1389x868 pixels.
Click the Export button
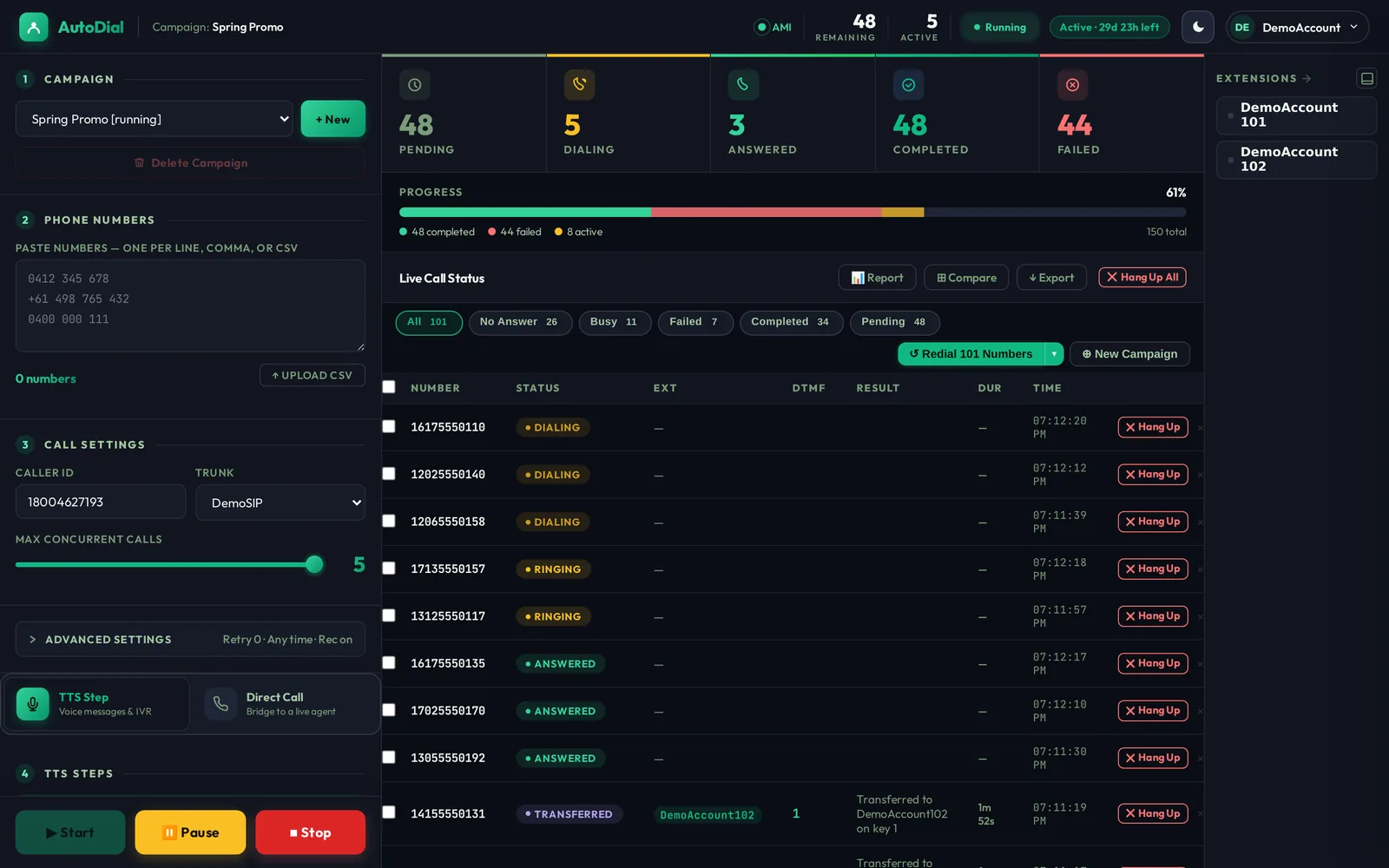point(1051,278)
